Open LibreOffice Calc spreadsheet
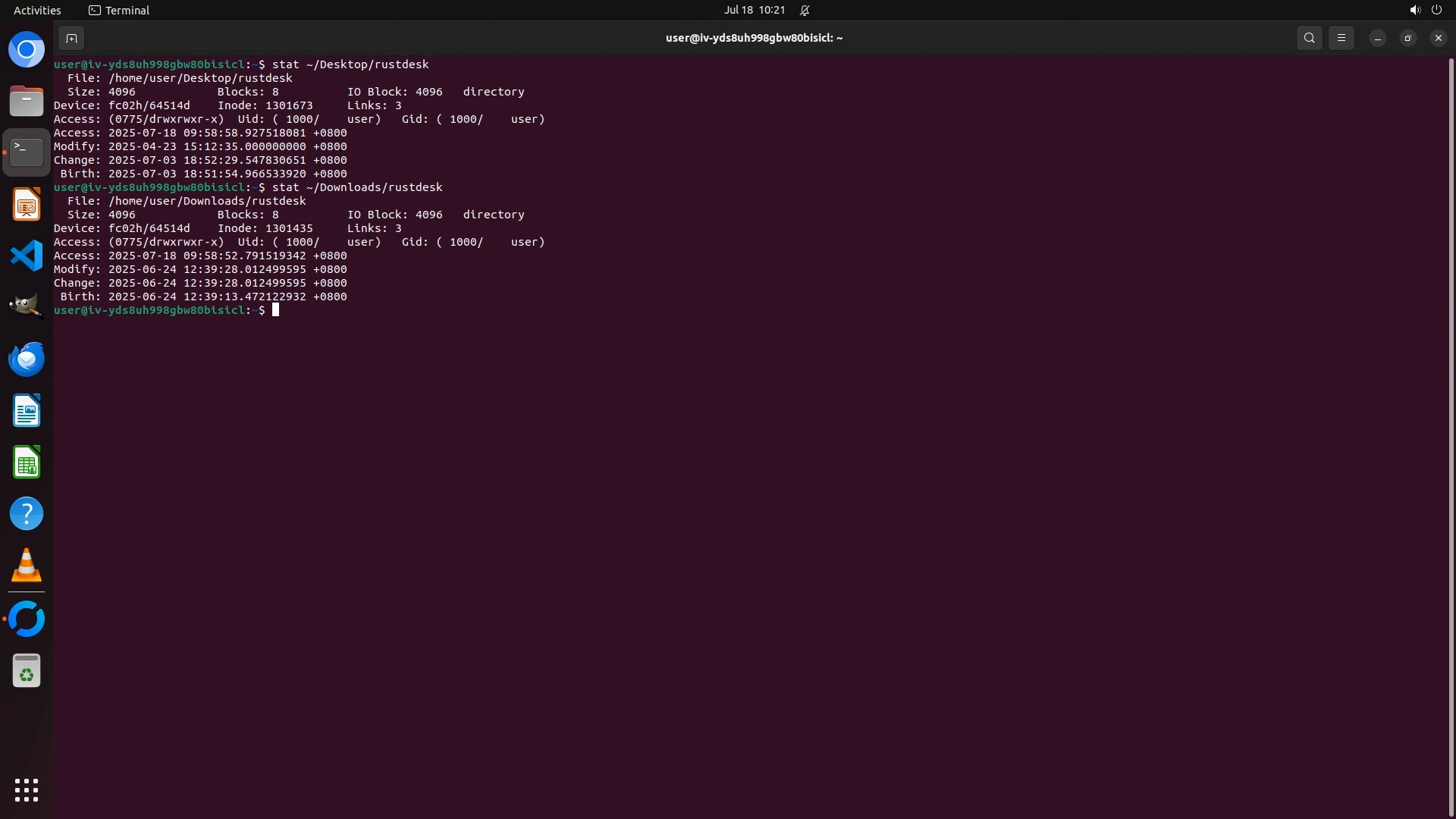The image size is (1456, 819). pyautogui.click(x=27, y=463)
